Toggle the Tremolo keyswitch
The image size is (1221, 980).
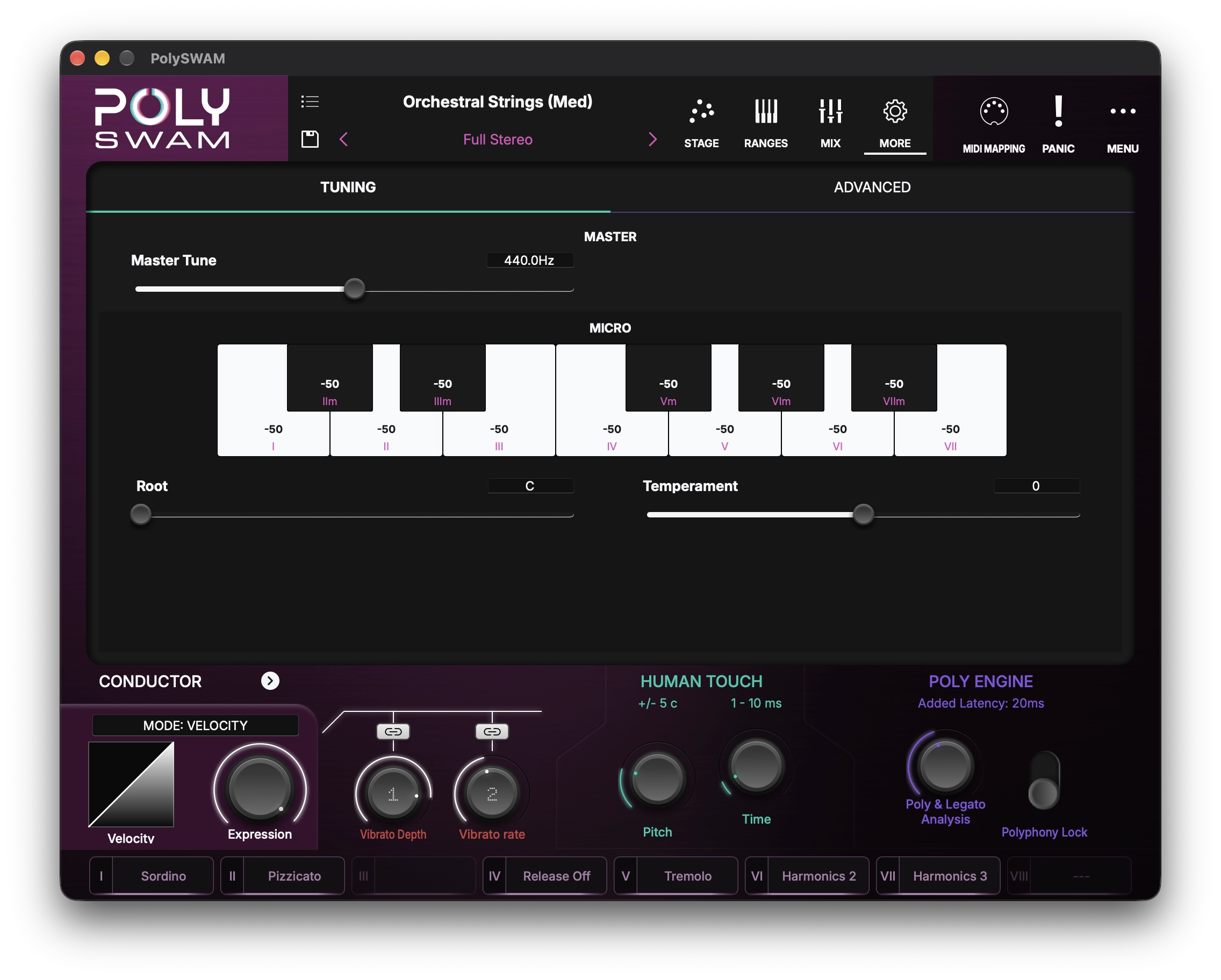(676, 875)
